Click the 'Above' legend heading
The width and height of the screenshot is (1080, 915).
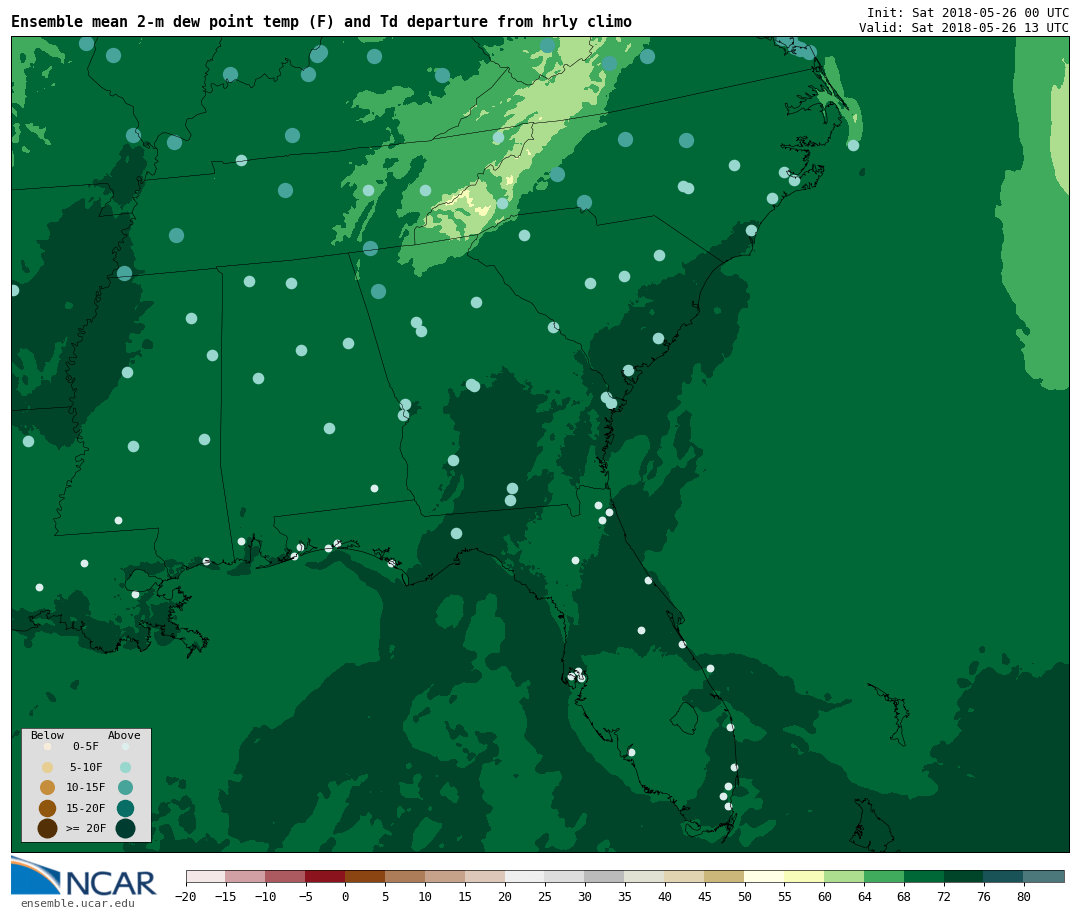[124, 735]
